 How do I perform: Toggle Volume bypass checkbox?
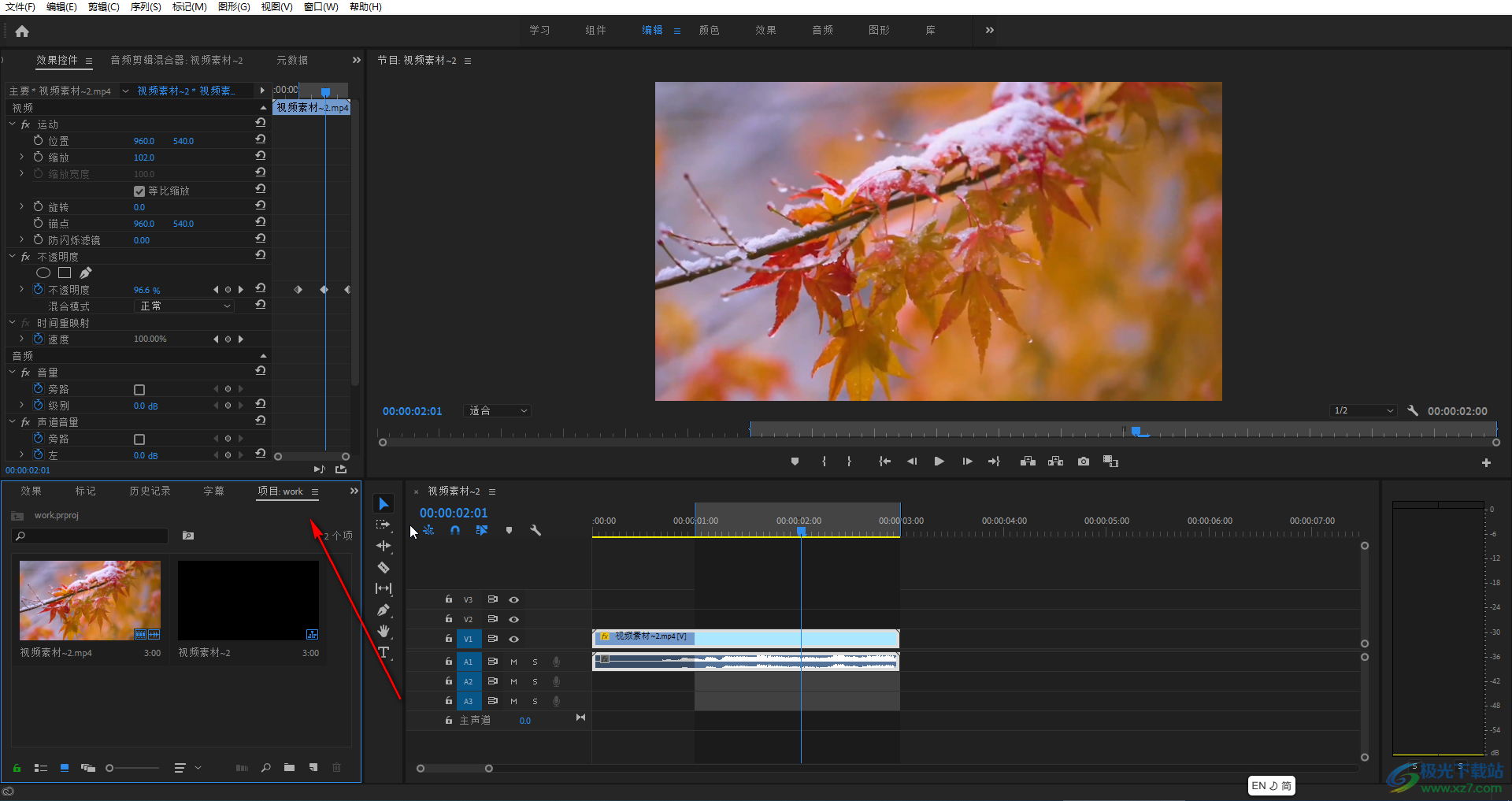(x=139, y=390)
